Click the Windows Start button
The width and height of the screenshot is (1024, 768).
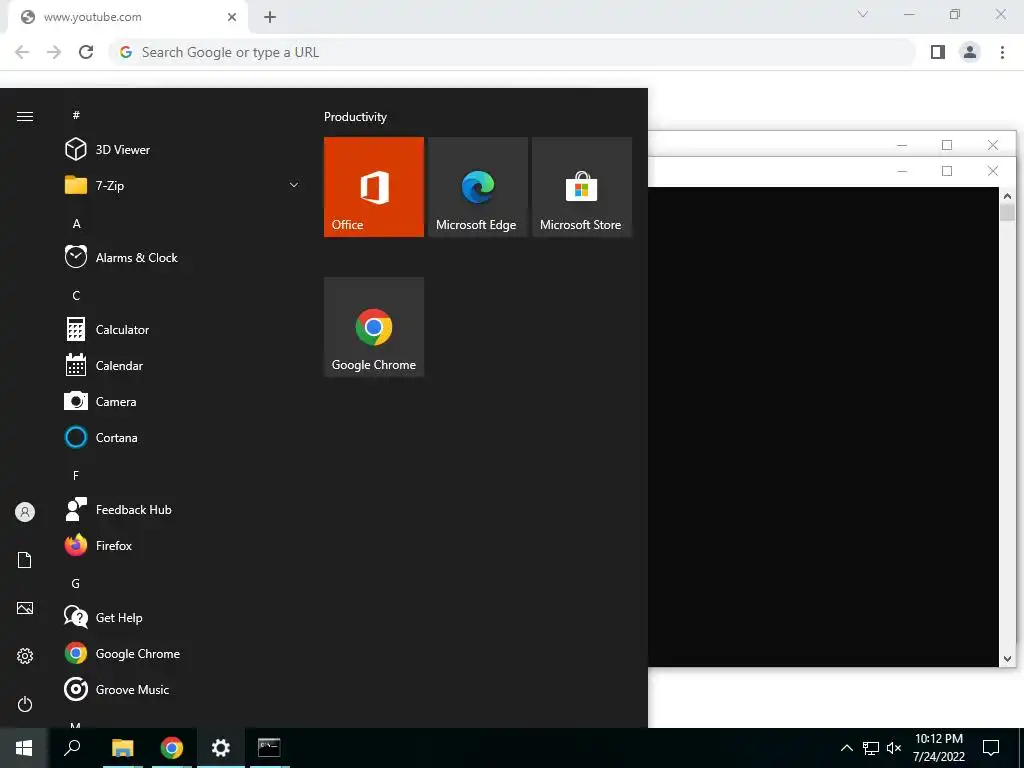click(24, 748)
